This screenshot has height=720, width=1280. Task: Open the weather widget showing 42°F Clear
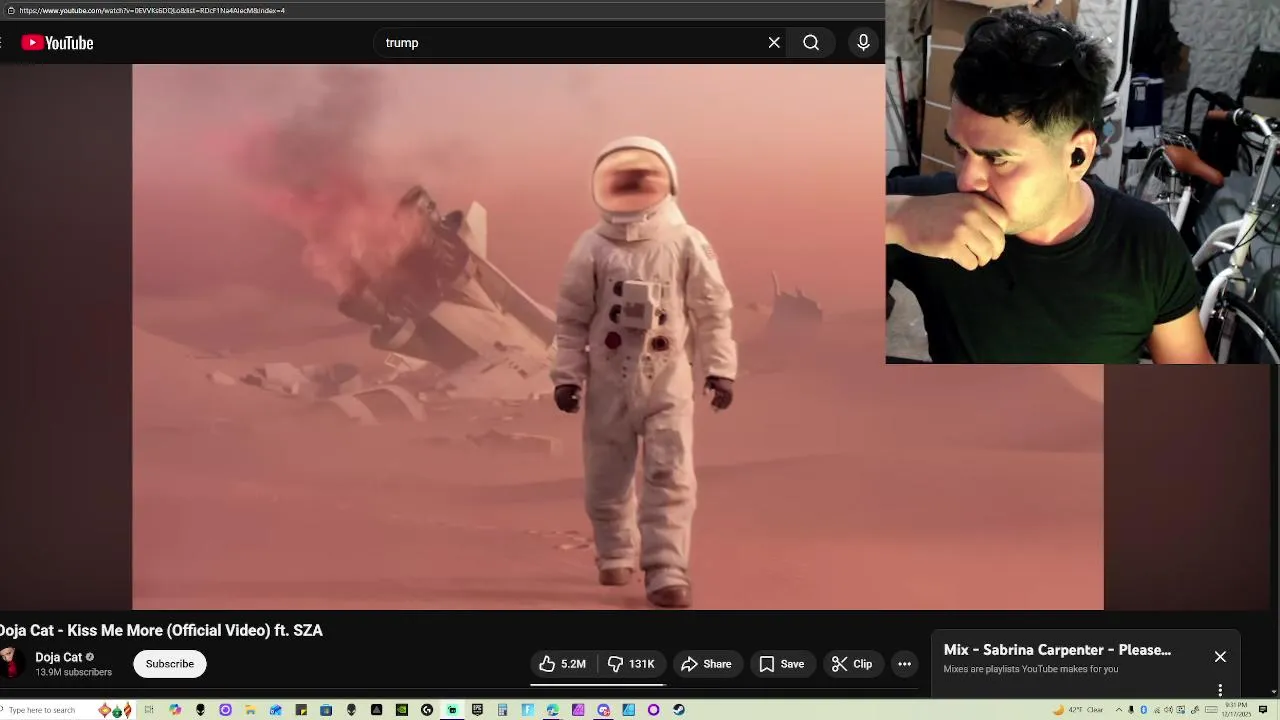click(1078, 710)
